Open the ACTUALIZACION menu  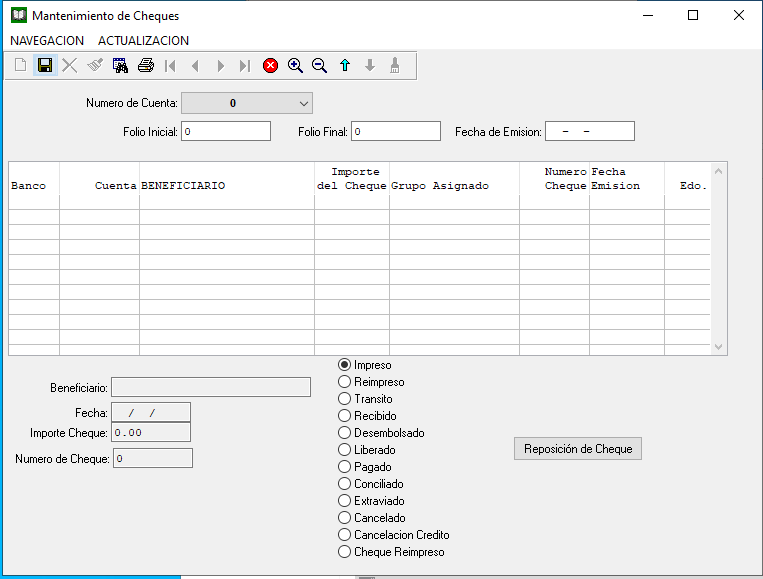143,41
